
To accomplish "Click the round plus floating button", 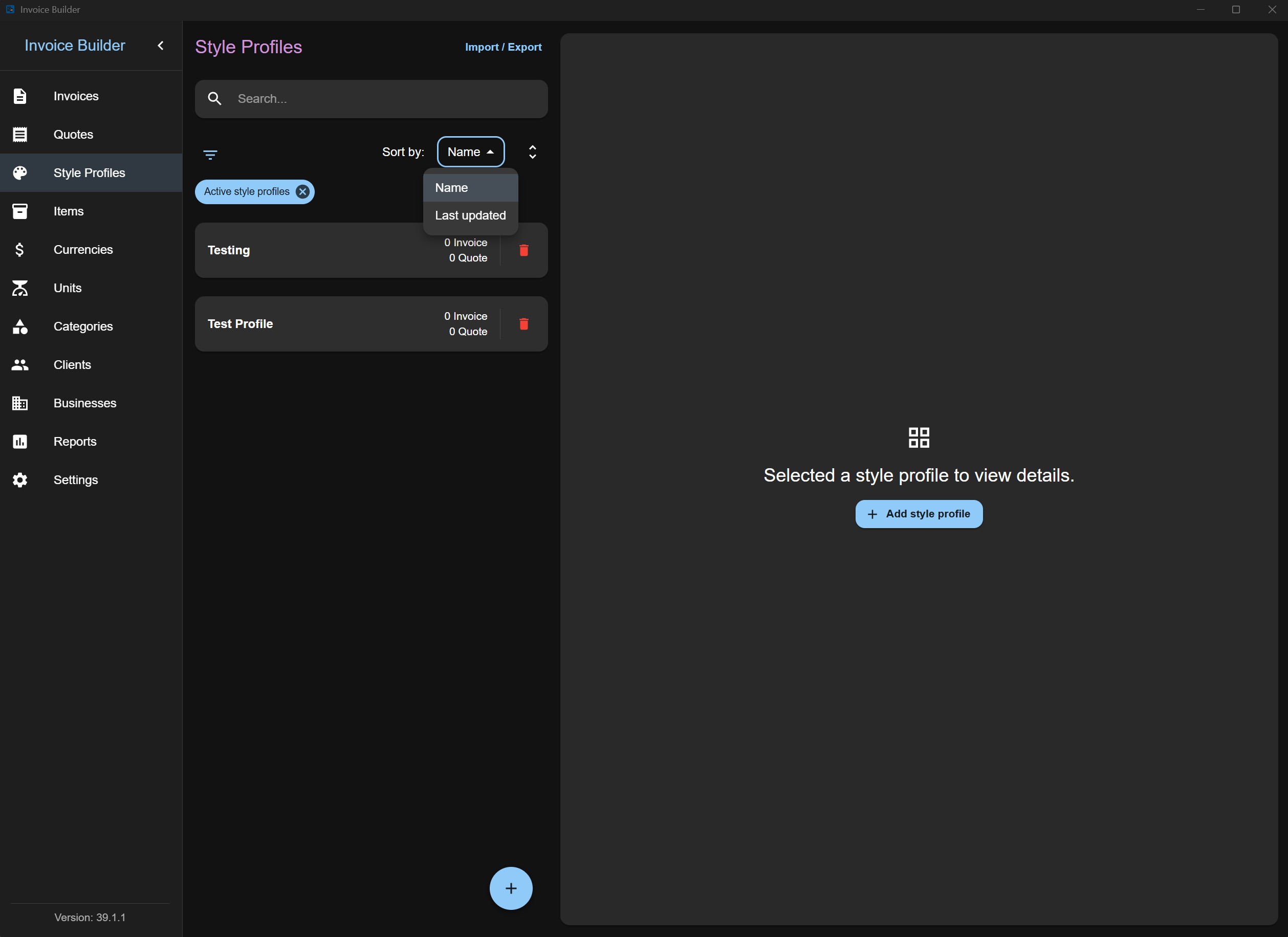I will [511, 888].
